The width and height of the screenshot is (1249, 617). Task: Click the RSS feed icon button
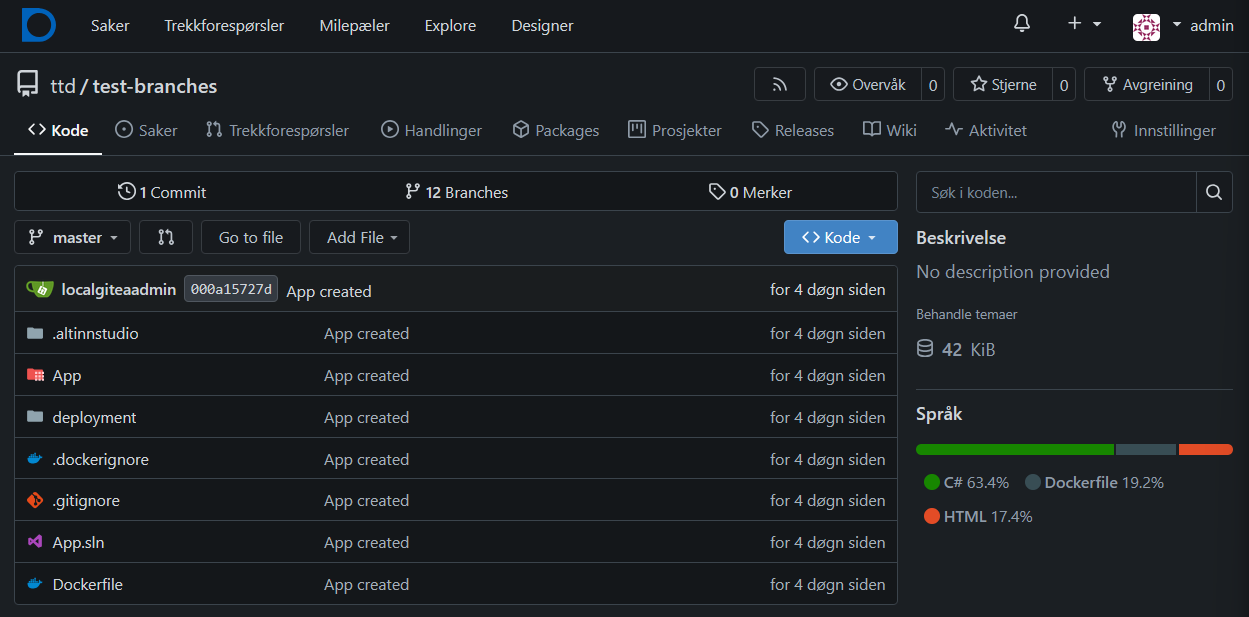click(779, 86)
